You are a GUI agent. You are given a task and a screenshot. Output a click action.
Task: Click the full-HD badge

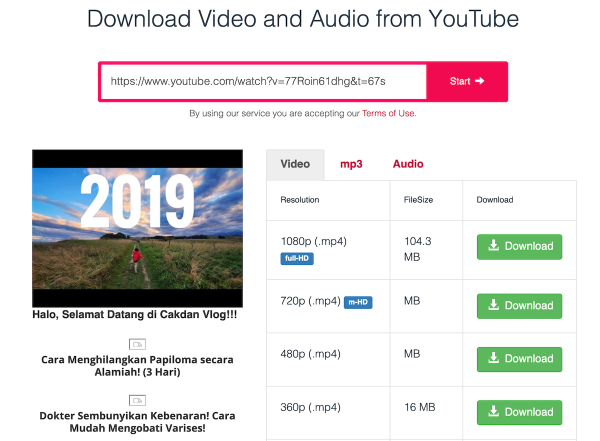[297, 258]
